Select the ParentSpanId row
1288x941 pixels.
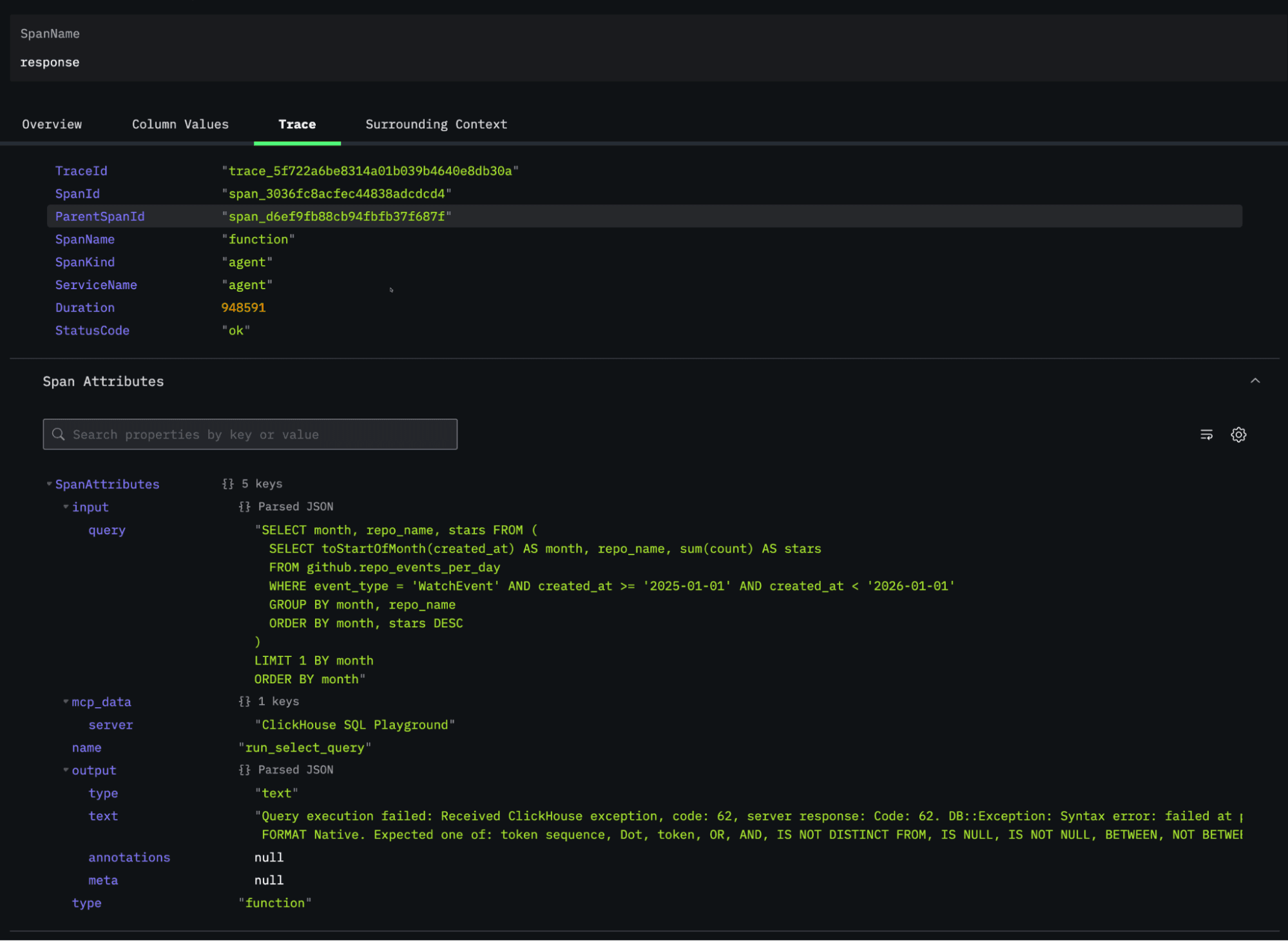pyautogui.click(x=644, y=216)
